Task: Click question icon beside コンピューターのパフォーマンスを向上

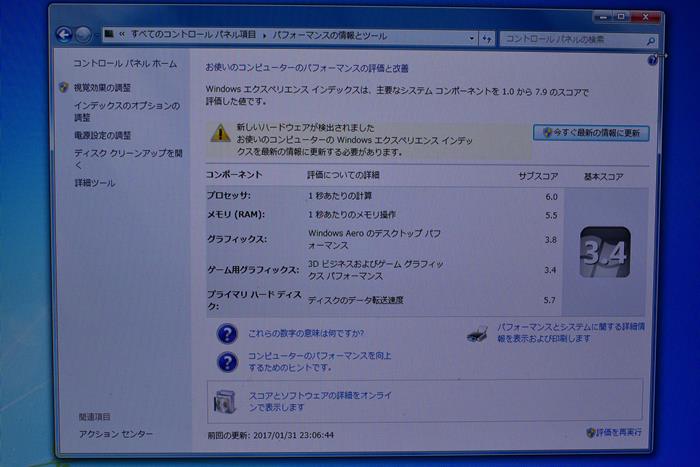Action: 227,362
